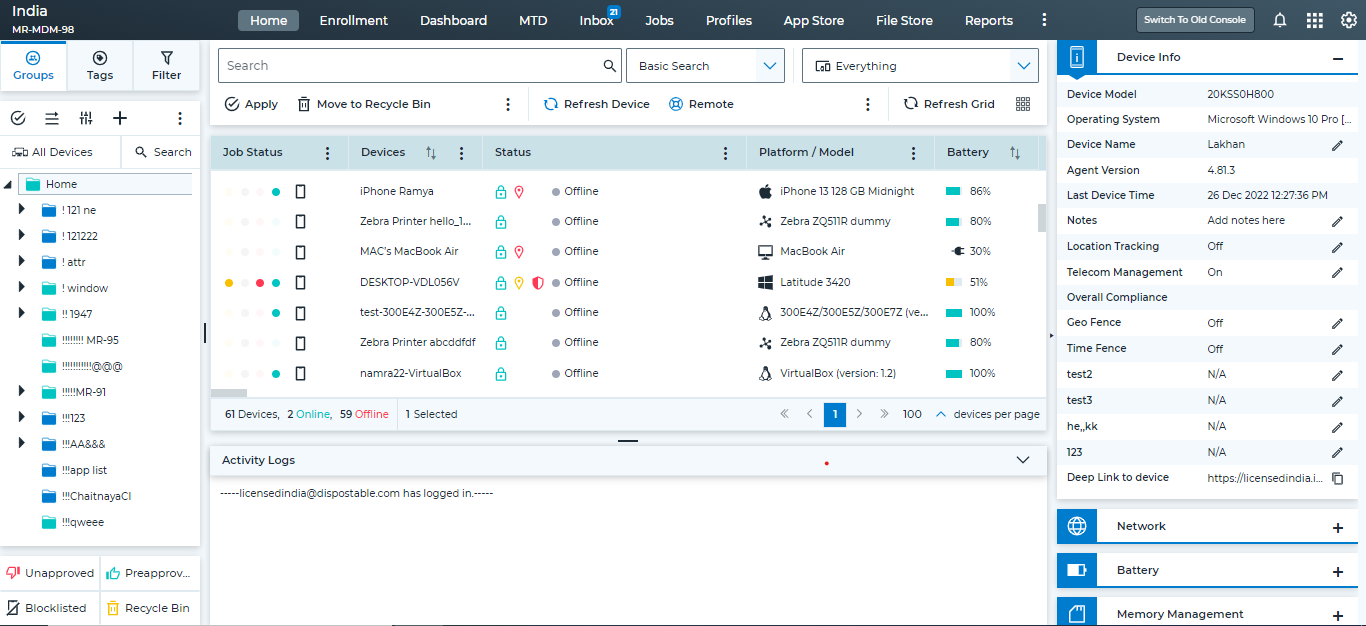This screenshot has width=1366, height=626.
Task: Click the search magnifier icon
Action: [x=610, y=66]
